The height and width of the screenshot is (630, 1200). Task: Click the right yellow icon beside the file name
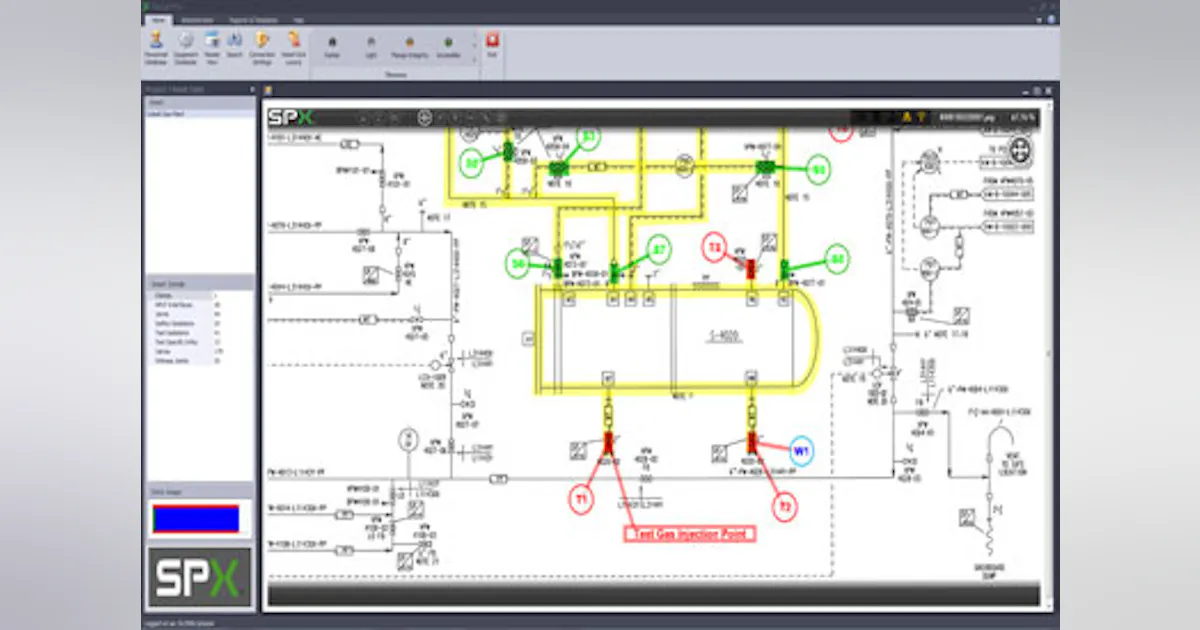[x=921, y=118]
